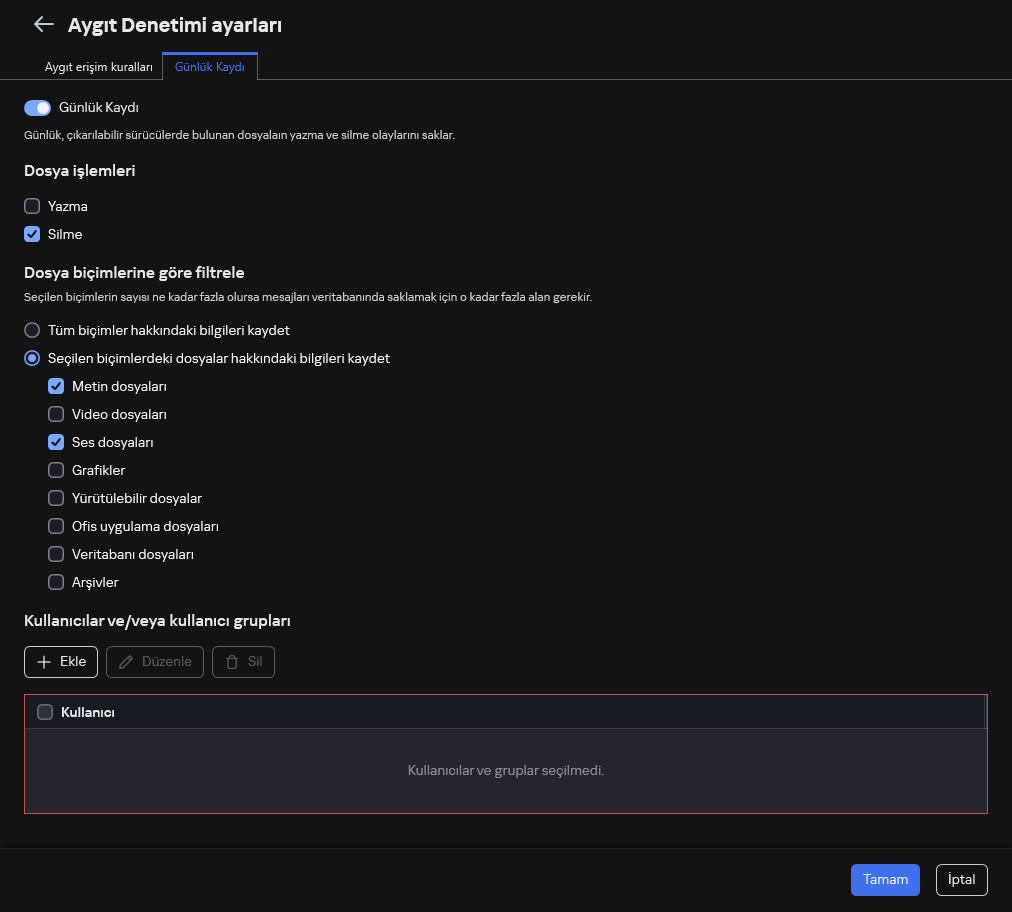Check Yürütülebilir dosyalar checkbox
Screen dimensions: 1012x912
tap(56, 498)
